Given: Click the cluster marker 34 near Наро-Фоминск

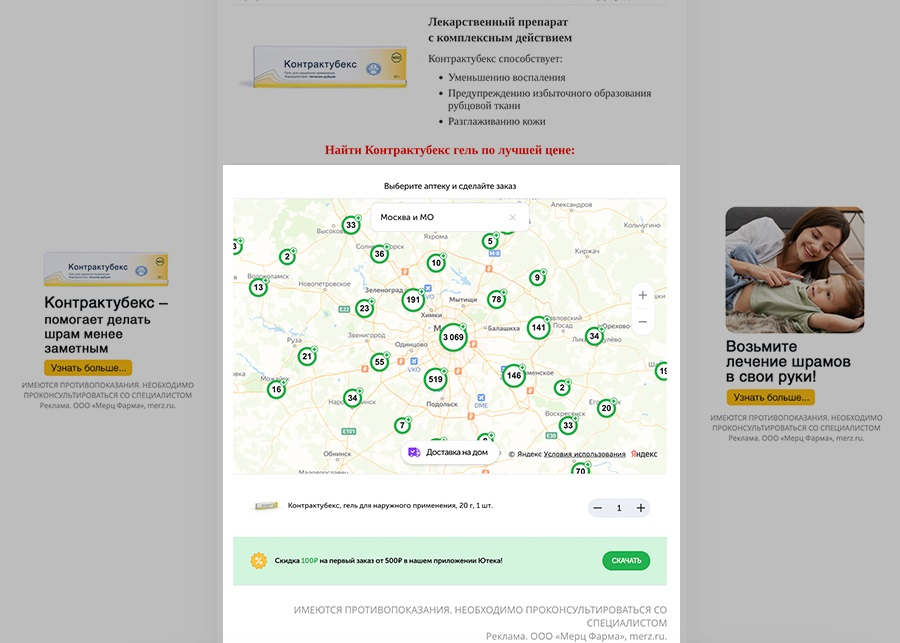Looking at the screenshot, I should 352,398.
